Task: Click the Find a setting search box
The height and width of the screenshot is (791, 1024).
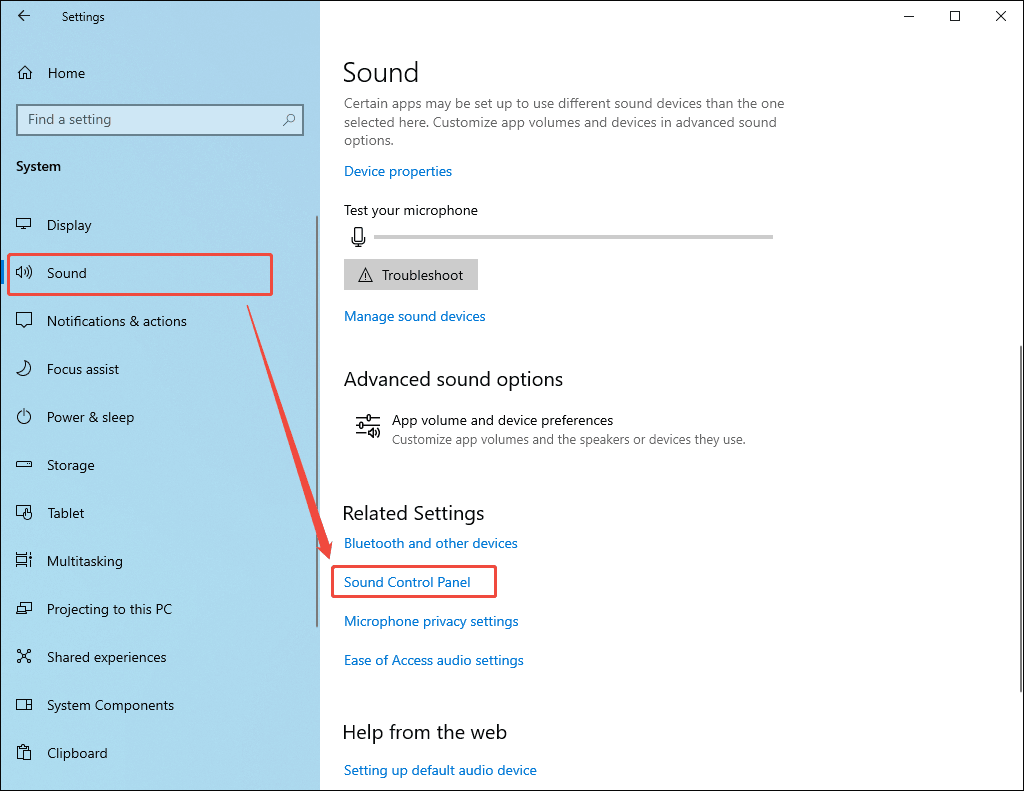Action: click(x=160, y=119)
